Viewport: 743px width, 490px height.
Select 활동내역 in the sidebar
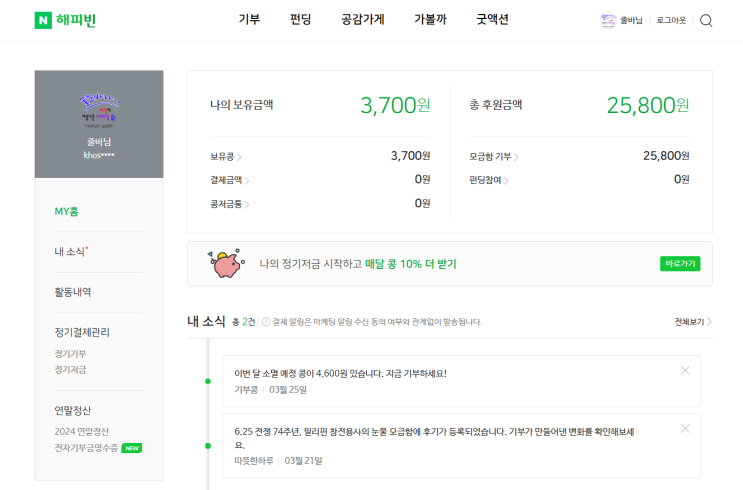[x=73, y=292]
